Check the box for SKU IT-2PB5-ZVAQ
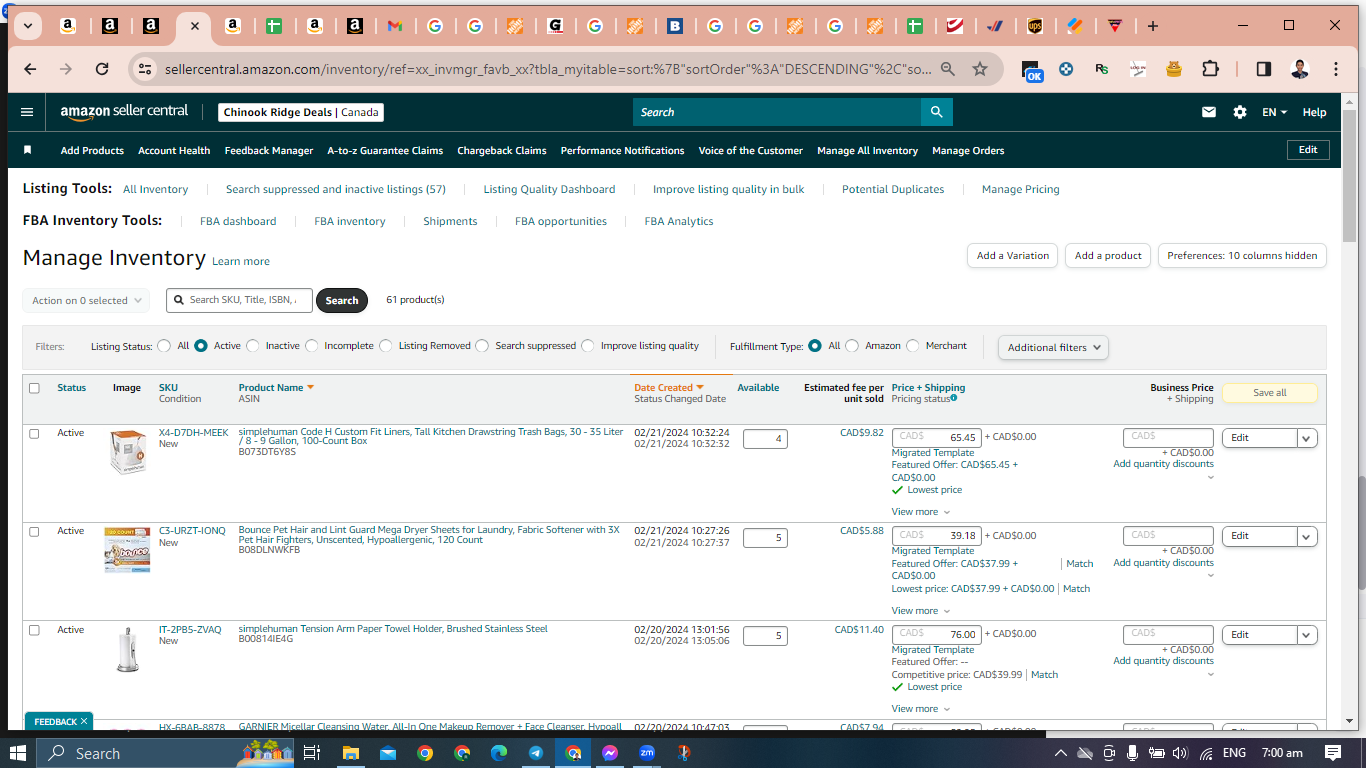 point(34,630)
